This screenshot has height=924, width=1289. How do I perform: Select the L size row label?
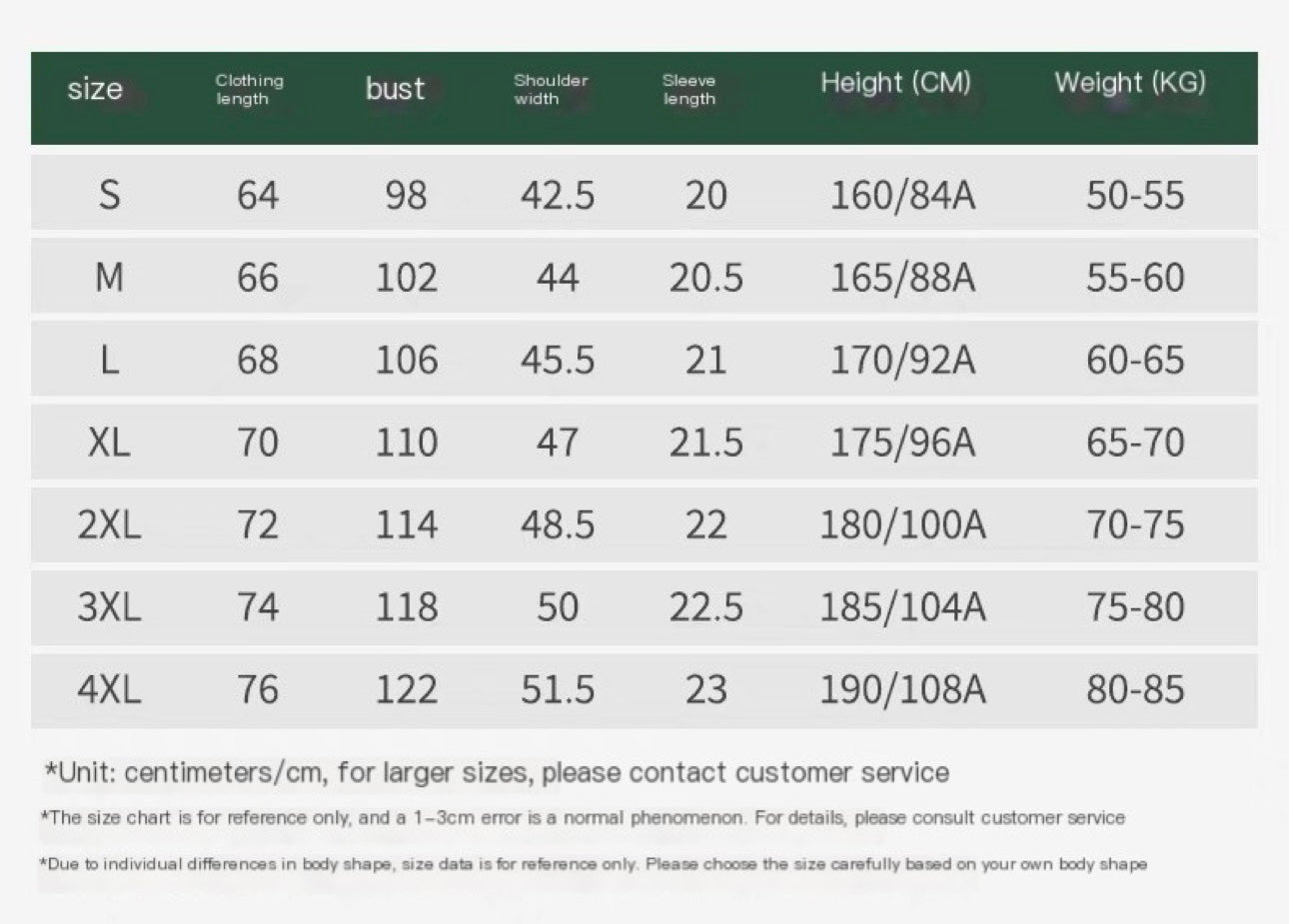[x=109, y=360]
